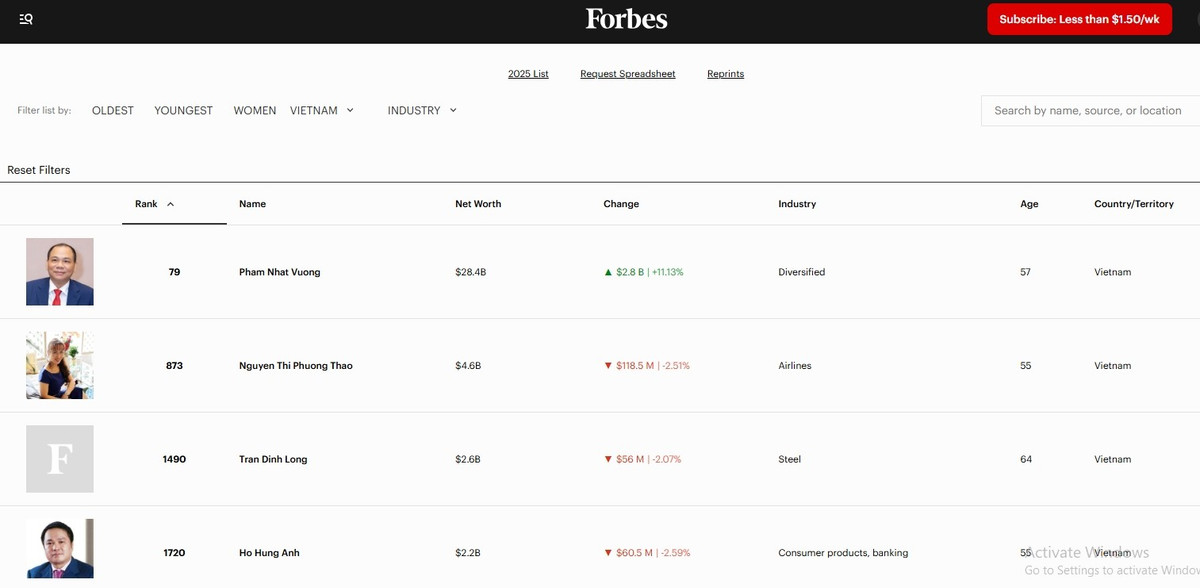Image resolution: width=1200 pixels, height=588 pixels.
Task: Click Tran Dinh Long's placeholder F image
Action: [x=60, y=459]
